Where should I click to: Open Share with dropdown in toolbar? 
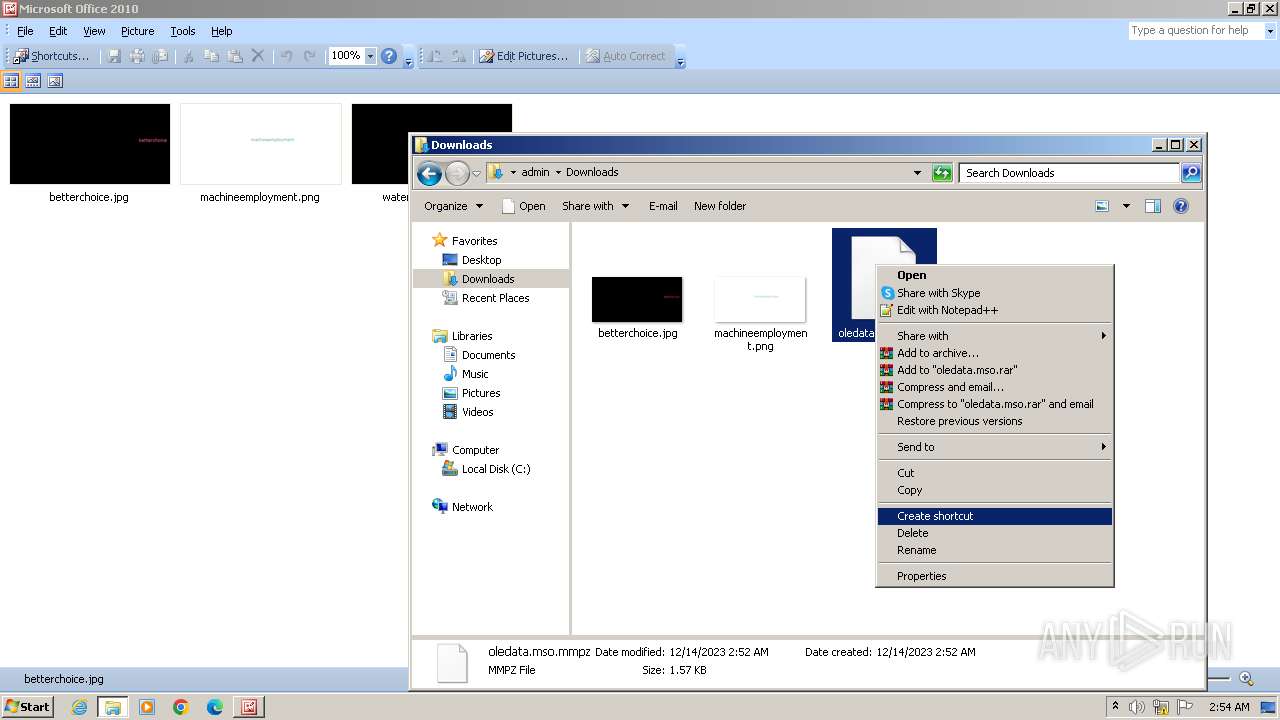coord(595,206)
